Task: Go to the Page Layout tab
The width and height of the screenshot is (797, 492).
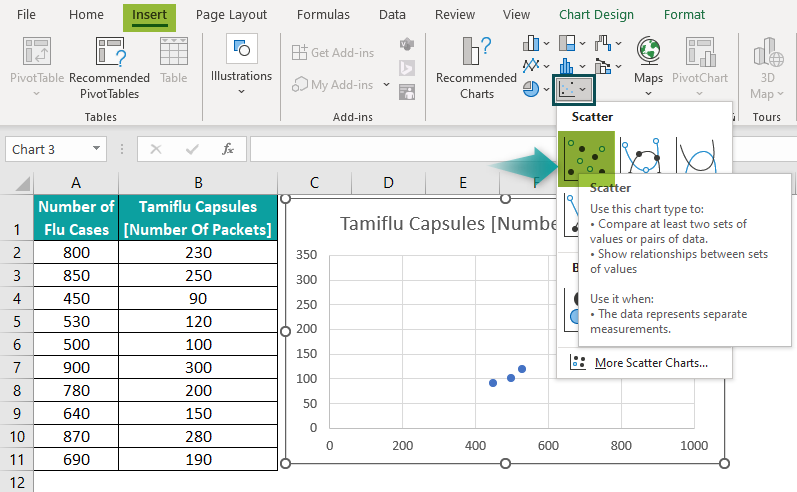Action: (x=231, y=15)
